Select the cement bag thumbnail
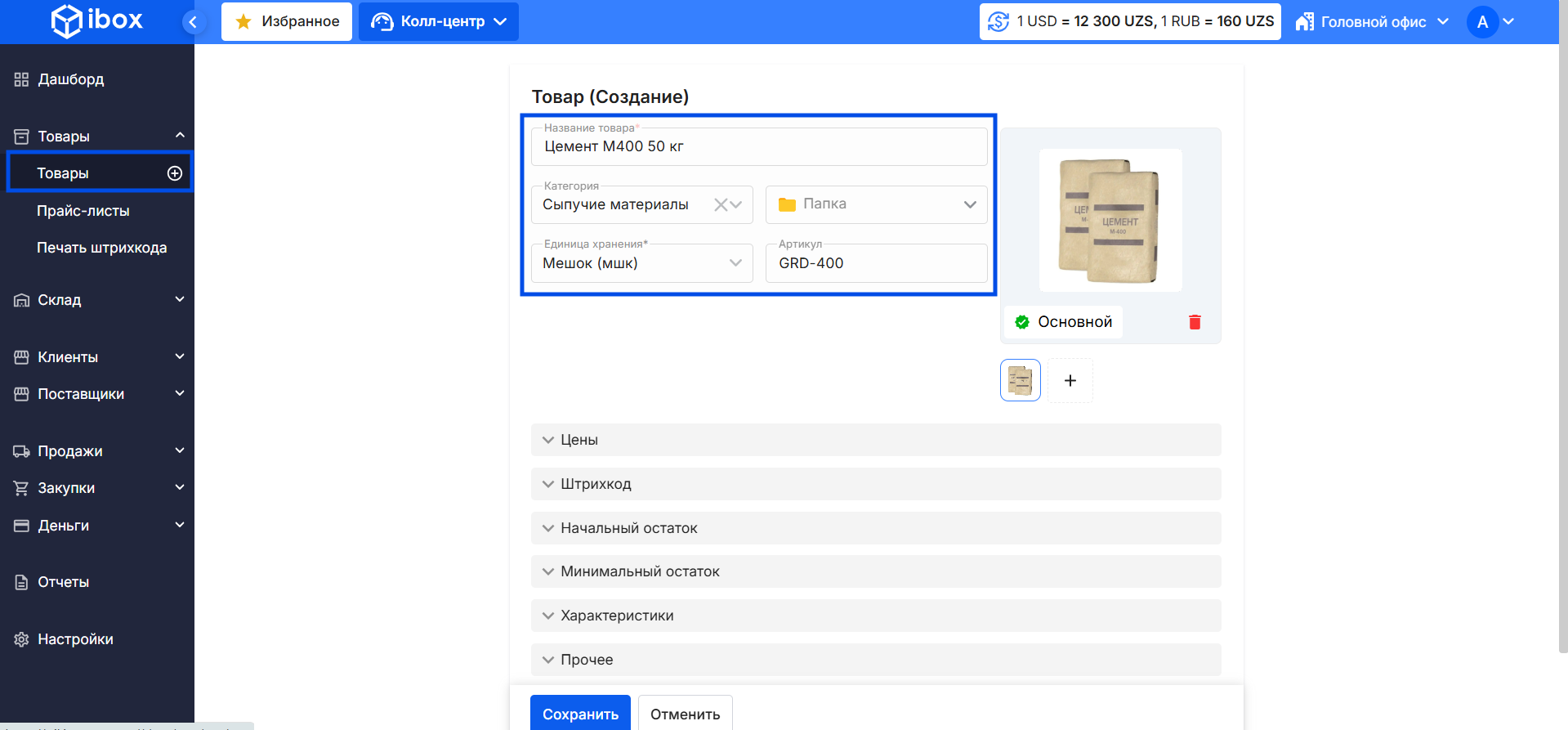Image resolution: width=1568 pixels, height=730 pixels. (1020, 381)
